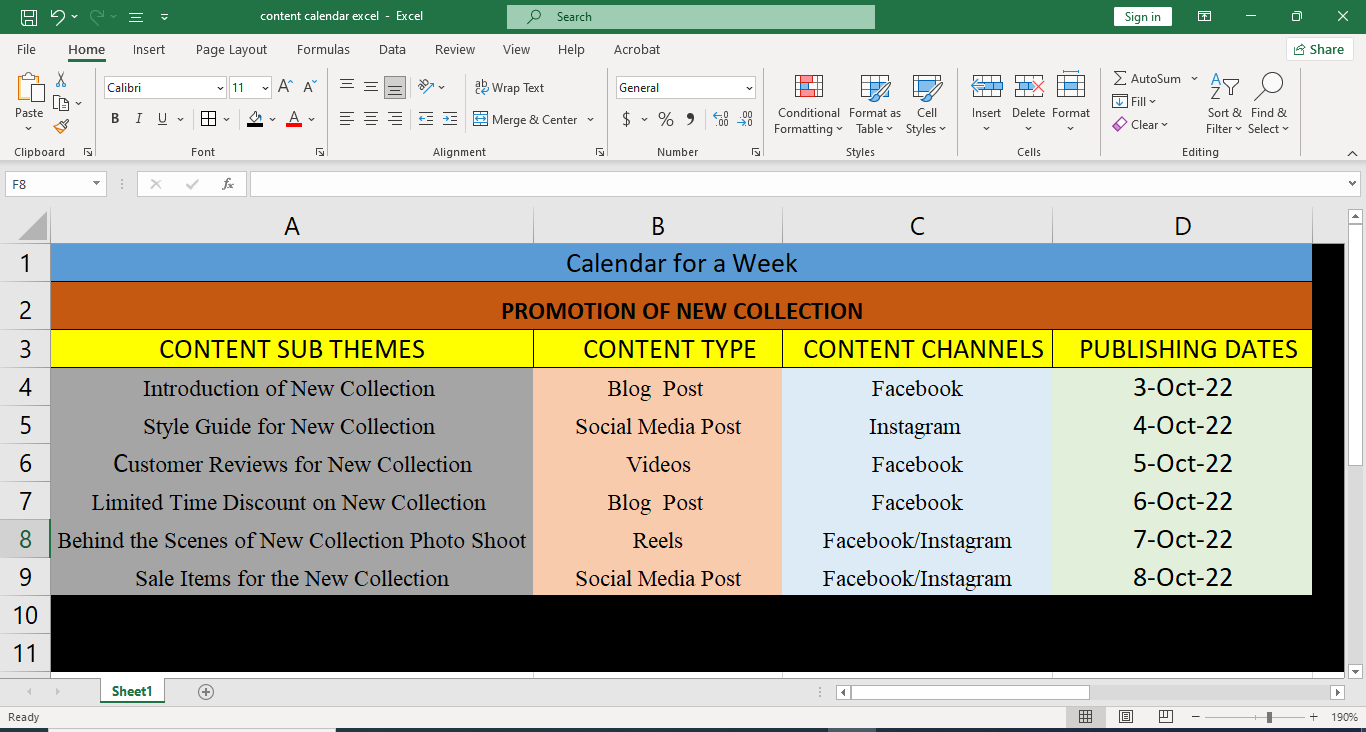Add a new sheet with plus button
Viewport: 1366px width, 732px height.
(x=206, y=691)
